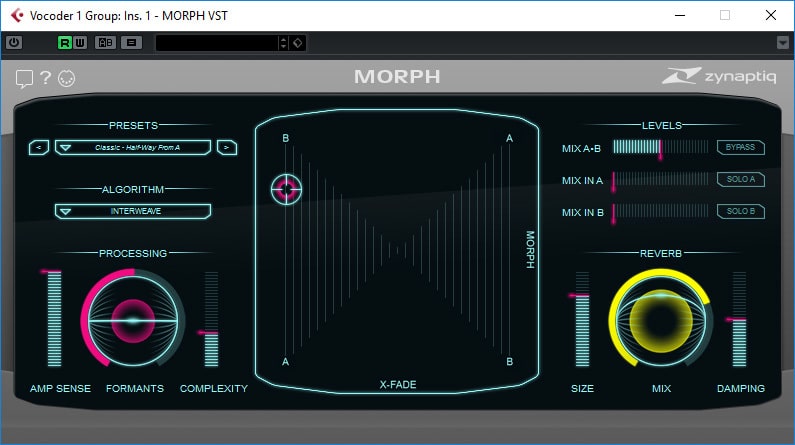Toggle the Read automation R button
The height and width of the screenshot is (445, 795).
point(64,43)
